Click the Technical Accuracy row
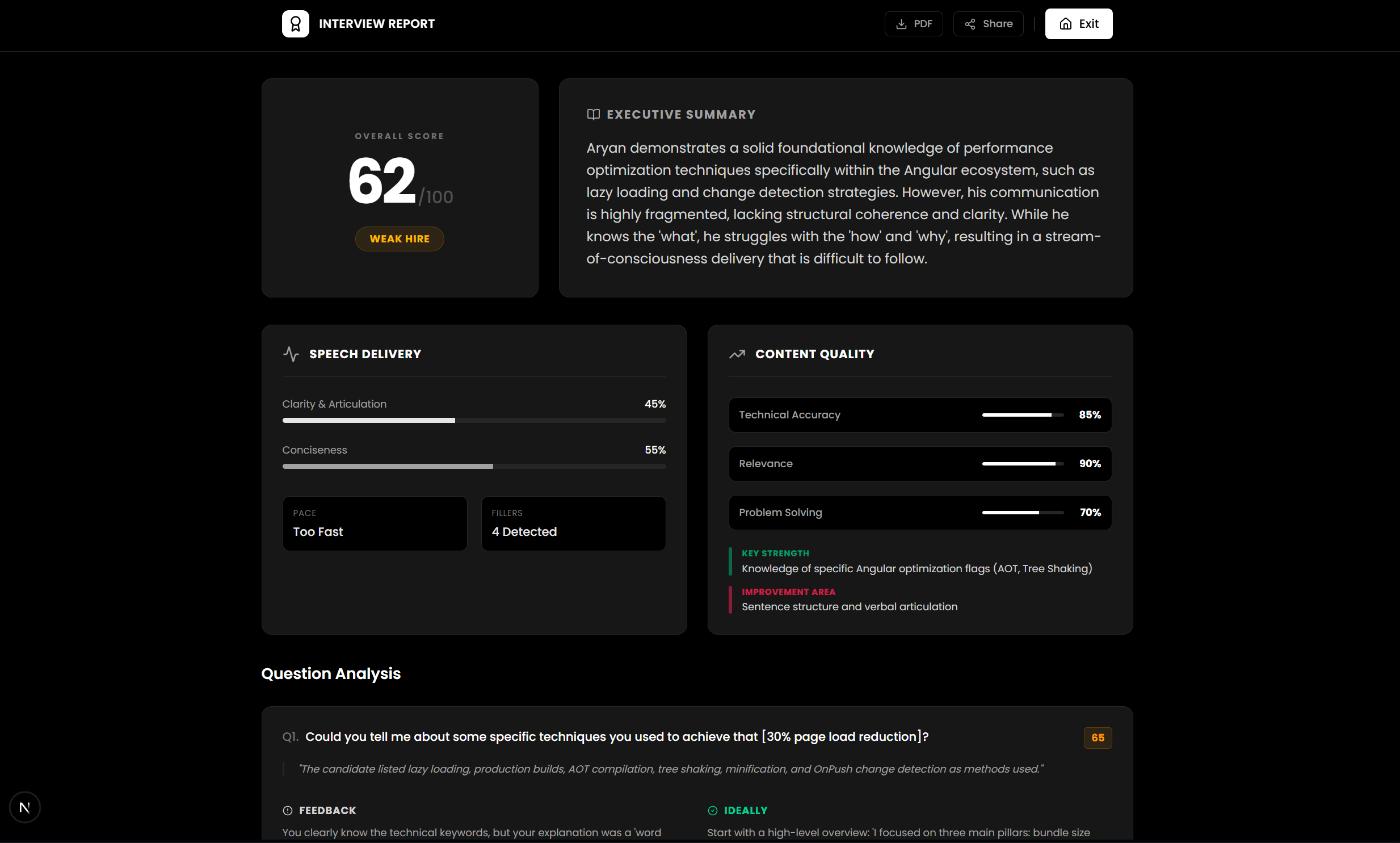The image size is (1400, 843). tap(919, 415)
